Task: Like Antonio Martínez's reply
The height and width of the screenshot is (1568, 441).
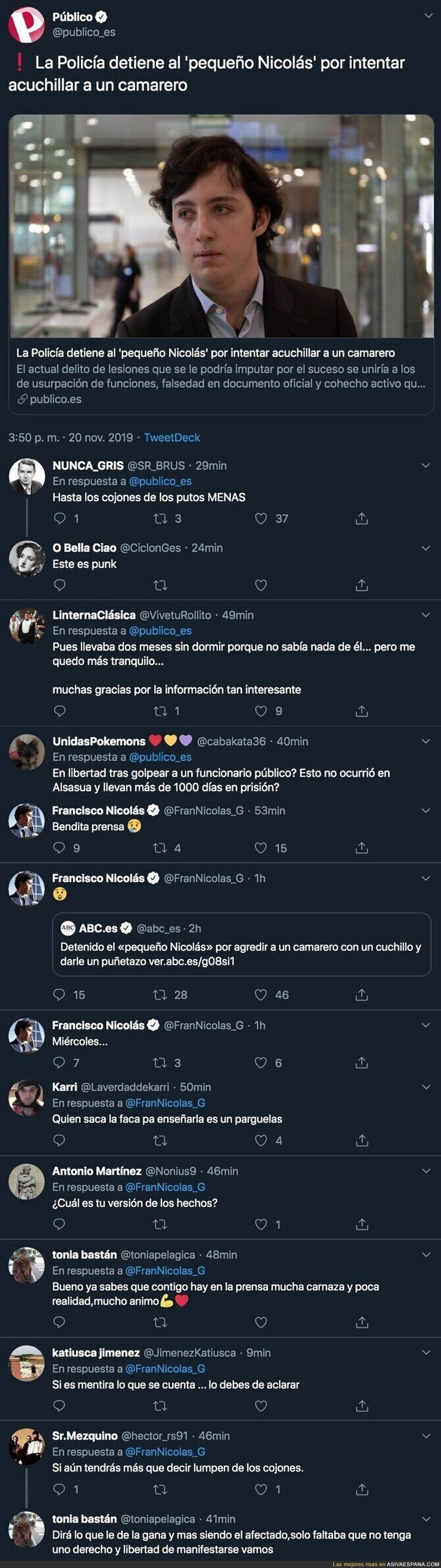Action: (x=261, y=1224)
